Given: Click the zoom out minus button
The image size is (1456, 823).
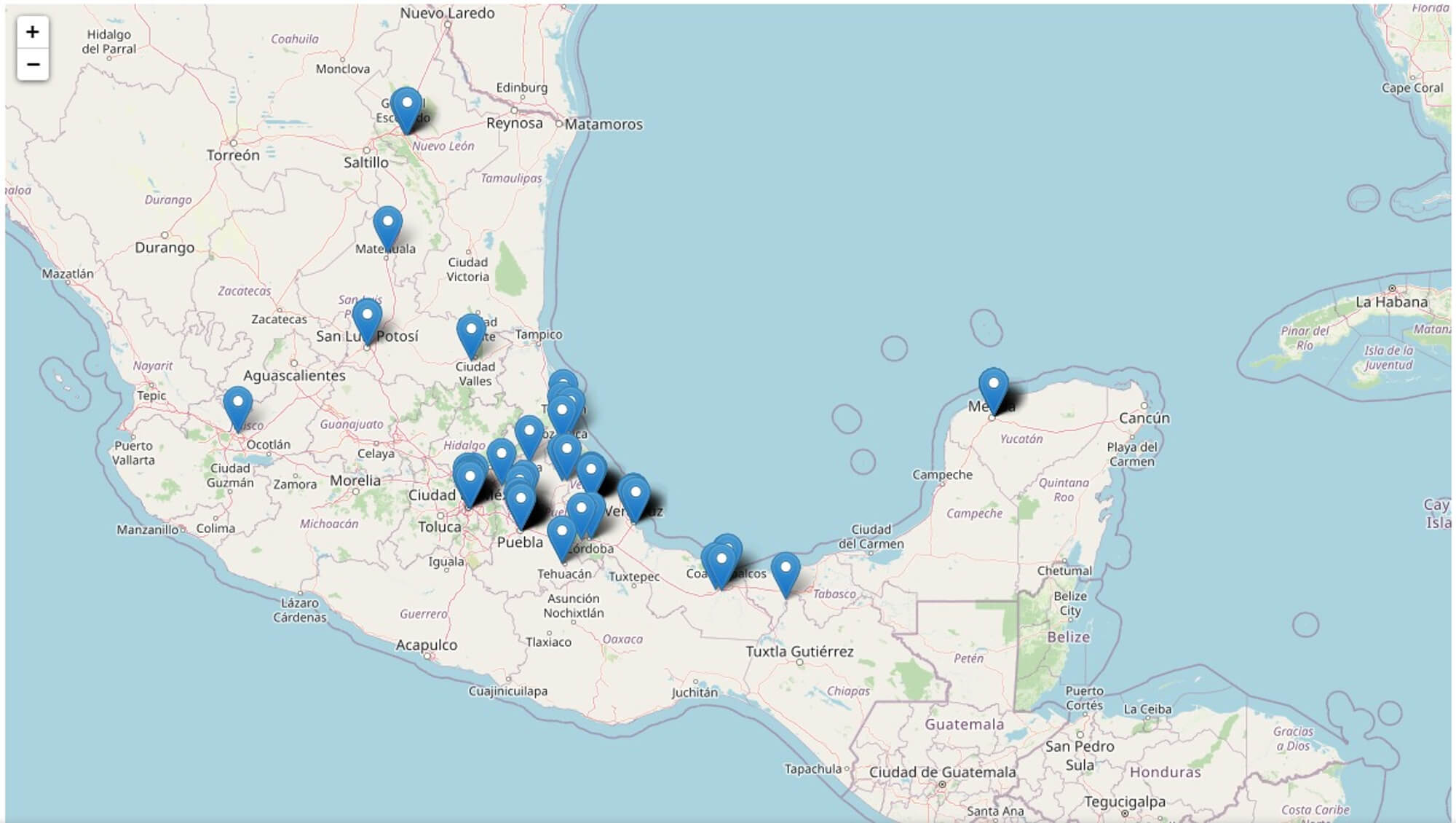Looking at the screenshot, I should pyautogui.click(x=33, y=65).
